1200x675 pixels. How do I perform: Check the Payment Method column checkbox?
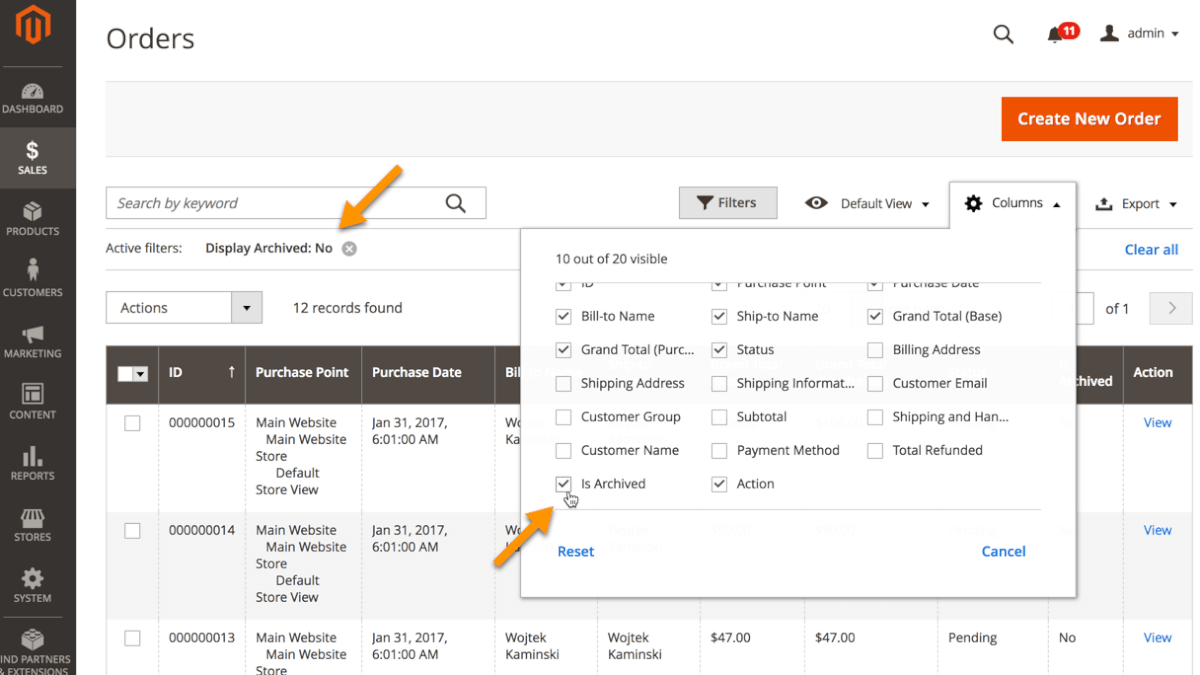(719, 451)
